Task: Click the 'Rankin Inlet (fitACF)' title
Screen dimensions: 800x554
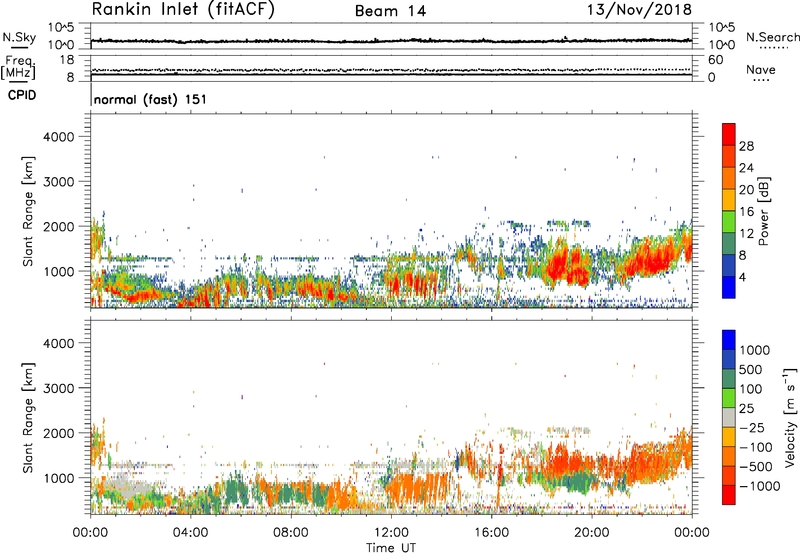Action: point(183,10)
